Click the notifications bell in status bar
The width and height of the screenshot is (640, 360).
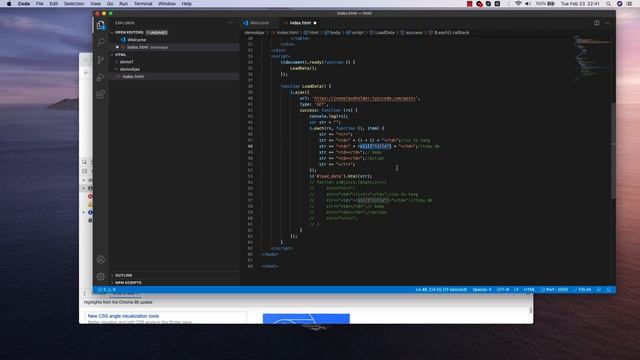609,290
